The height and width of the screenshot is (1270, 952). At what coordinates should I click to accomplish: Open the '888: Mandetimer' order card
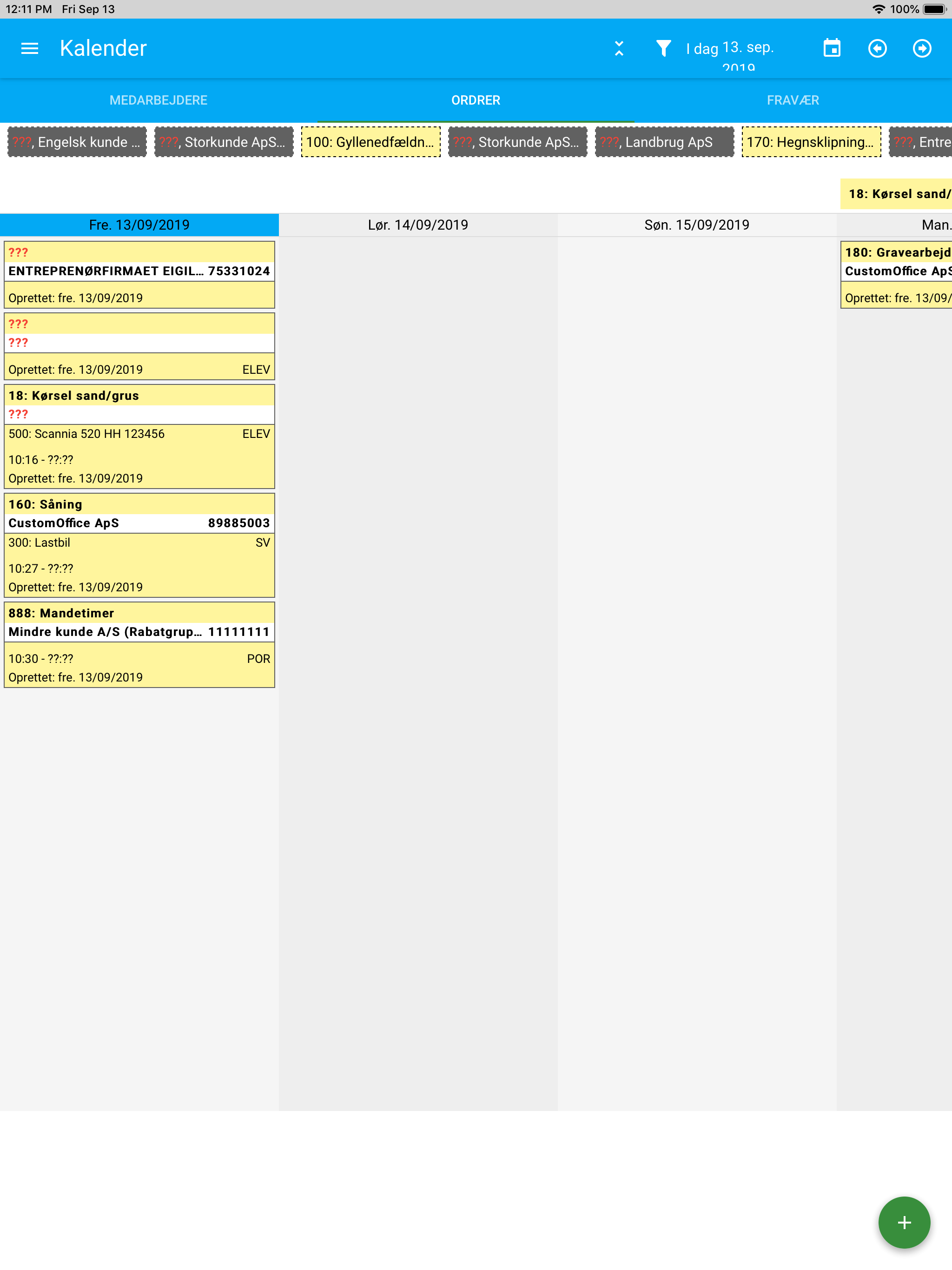point(139,644)
